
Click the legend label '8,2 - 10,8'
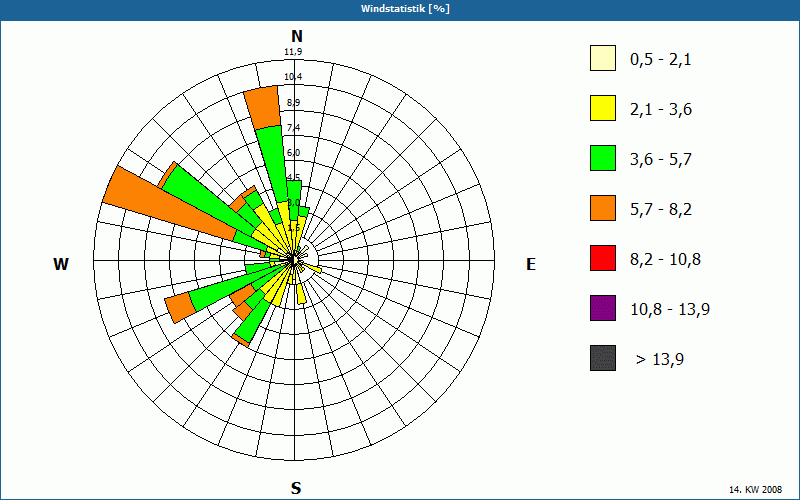[665, 260]
